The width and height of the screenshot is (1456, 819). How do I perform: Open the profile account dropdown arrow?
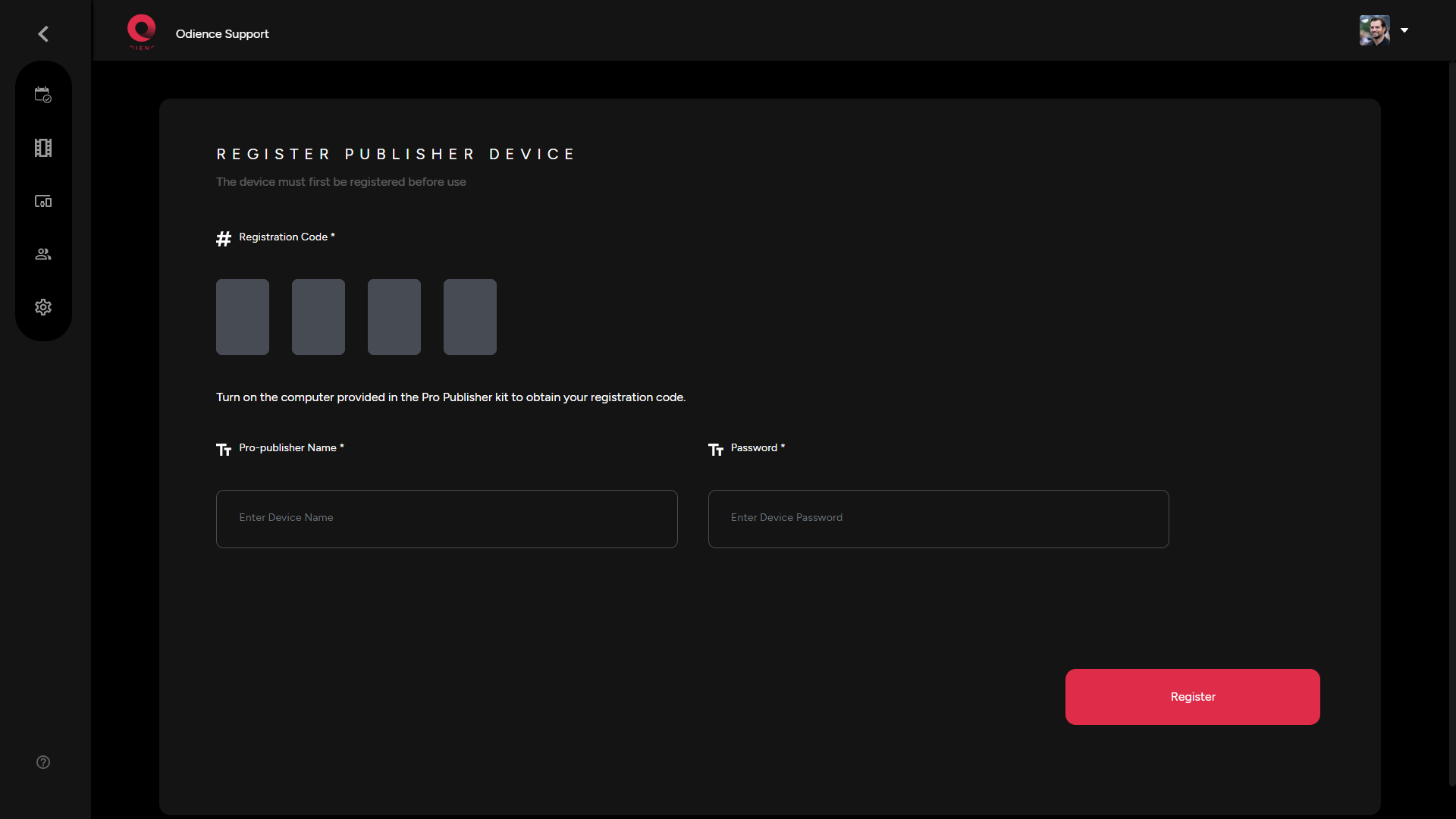pos(1404,30)
